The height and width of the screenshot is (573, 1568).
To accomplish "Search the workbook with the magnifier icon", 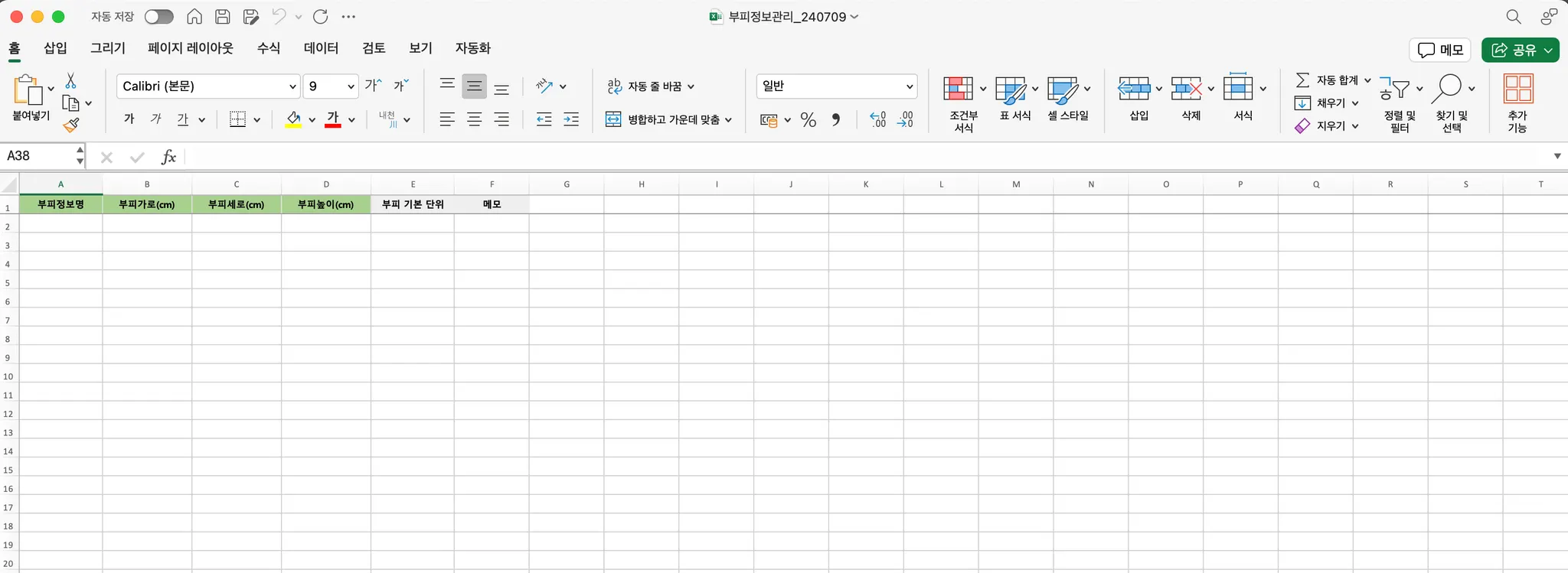I will pyautogui.click(x=1513, y=17).
